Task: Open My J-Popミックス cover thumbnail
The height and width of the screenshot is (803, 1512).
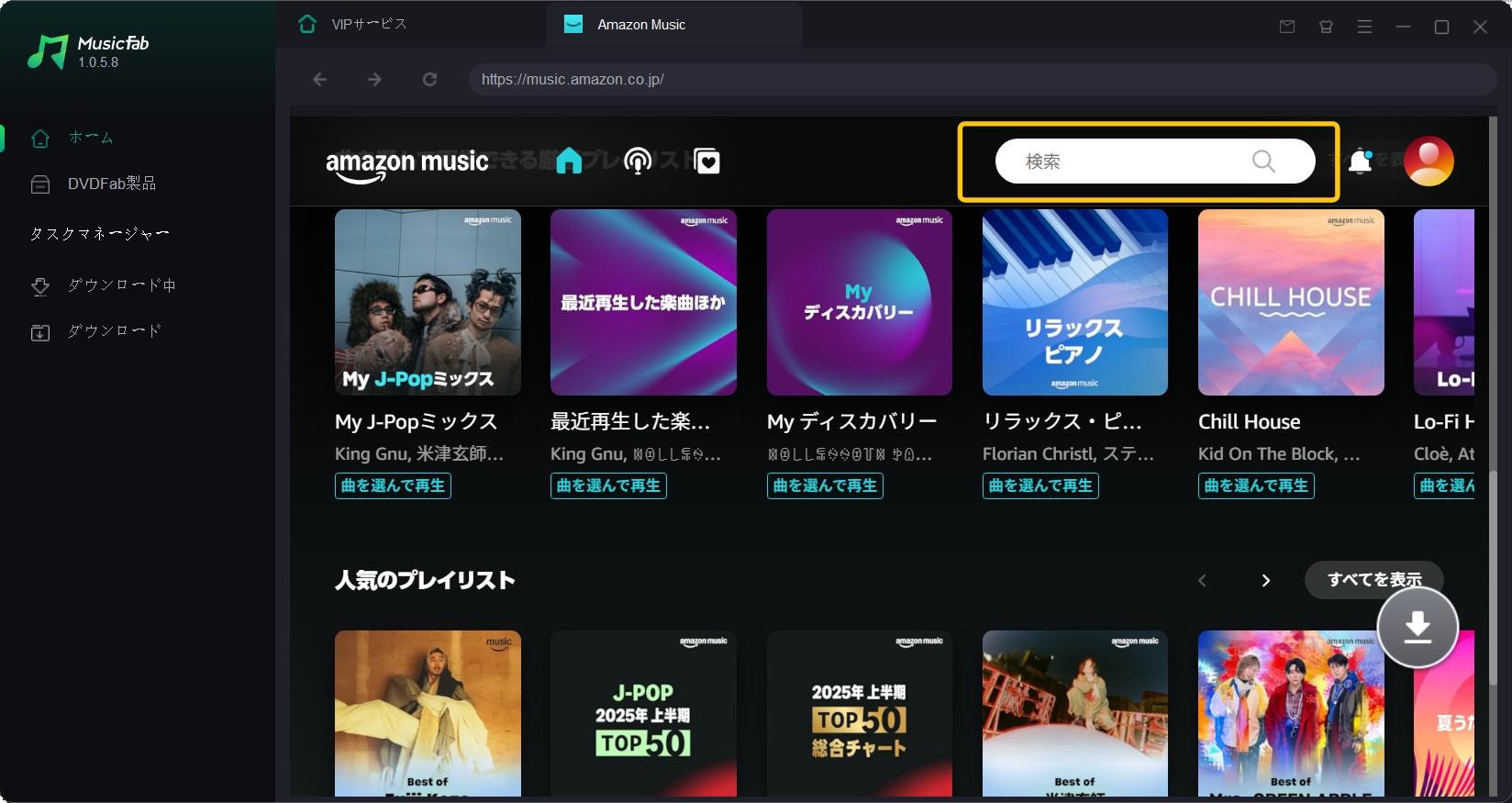Action: pyautogui.click(x=428, y=302)
